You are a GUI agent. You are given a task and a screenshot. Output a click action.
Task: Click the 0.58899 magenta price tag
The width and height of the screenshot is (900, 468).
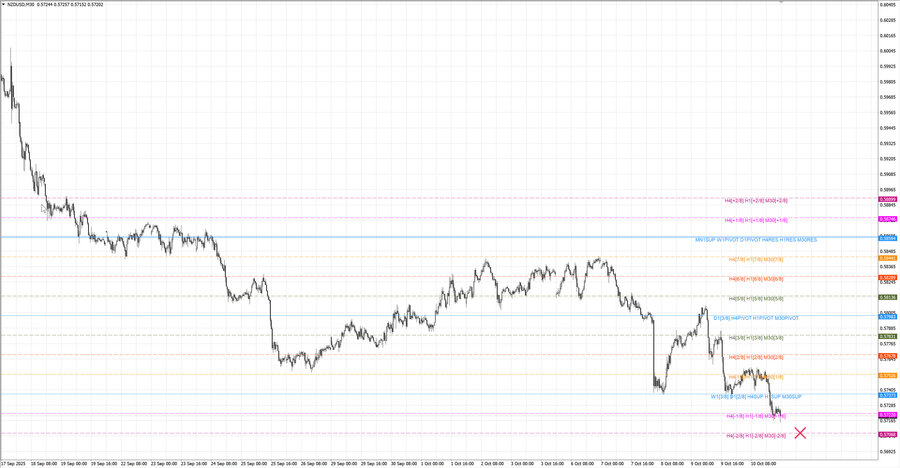pos(887,200)
